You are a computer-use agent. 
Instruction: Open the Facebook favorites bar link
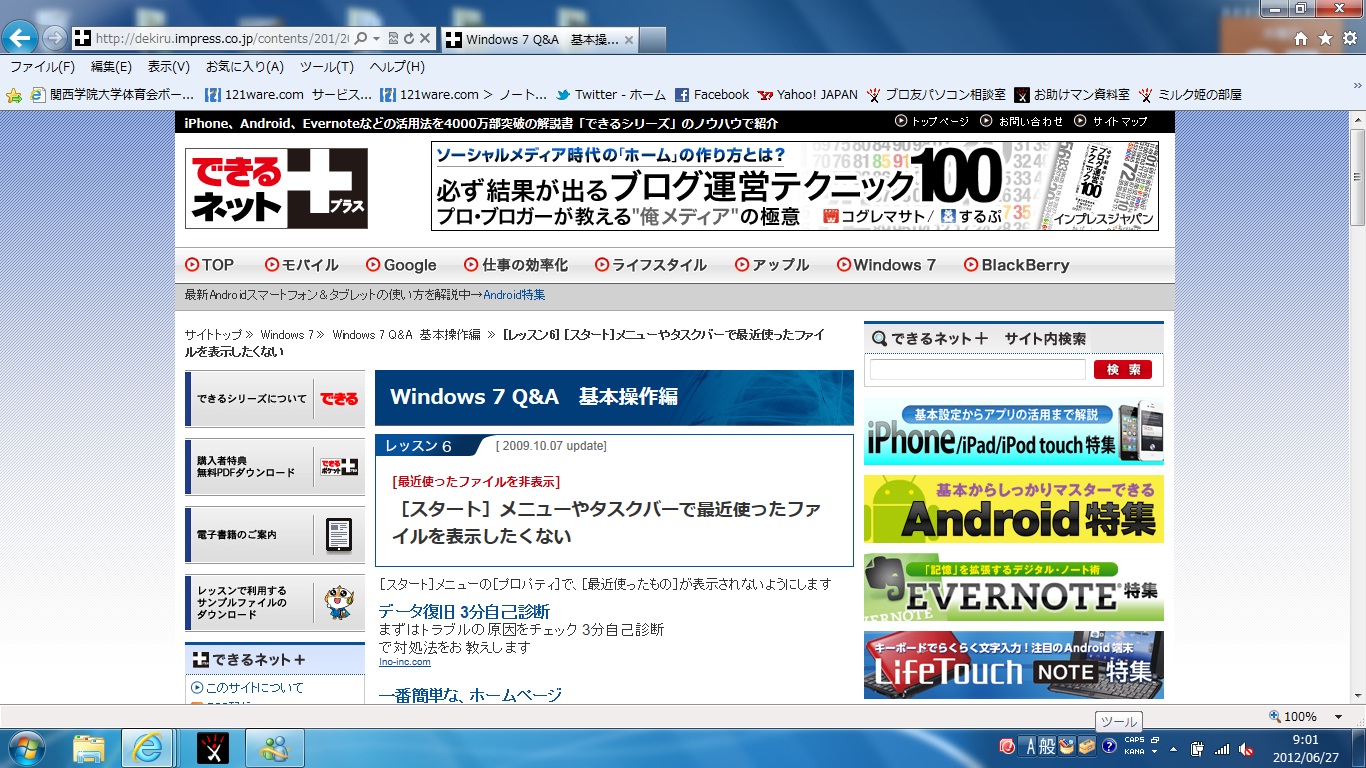pos(712,95)
